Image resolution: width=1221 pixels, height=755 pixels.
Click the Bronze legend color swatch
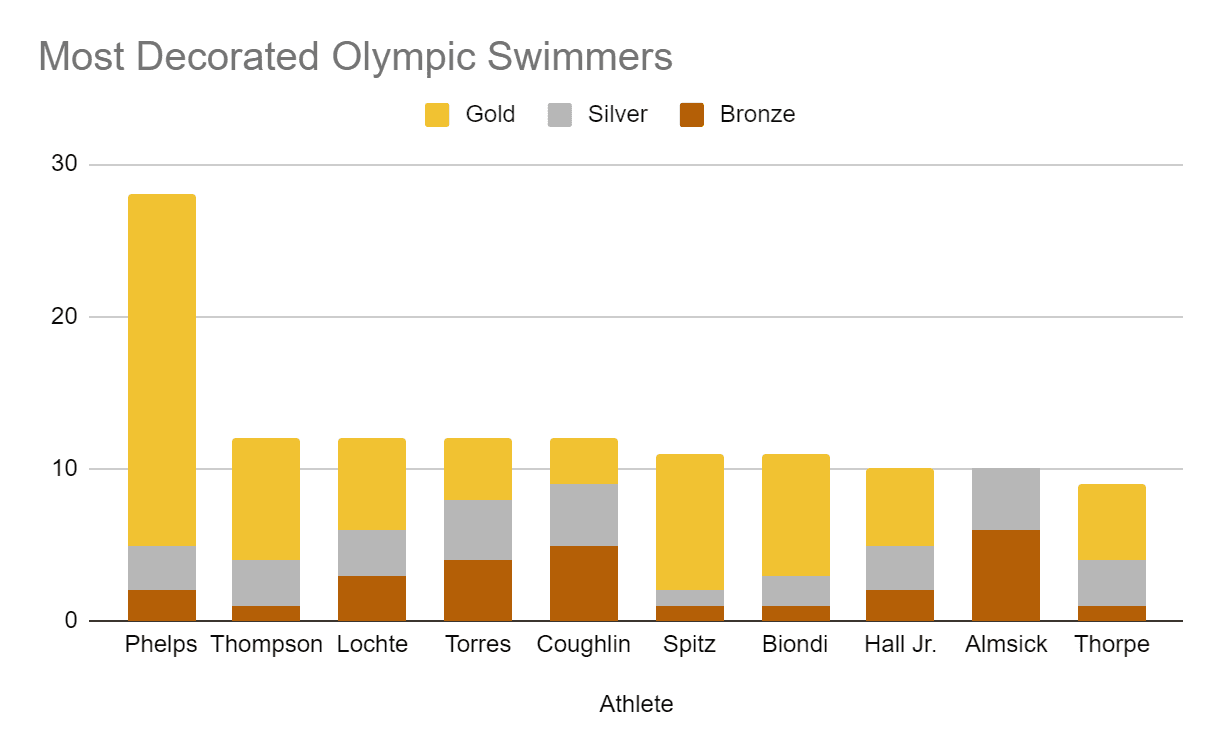(691, 114)
